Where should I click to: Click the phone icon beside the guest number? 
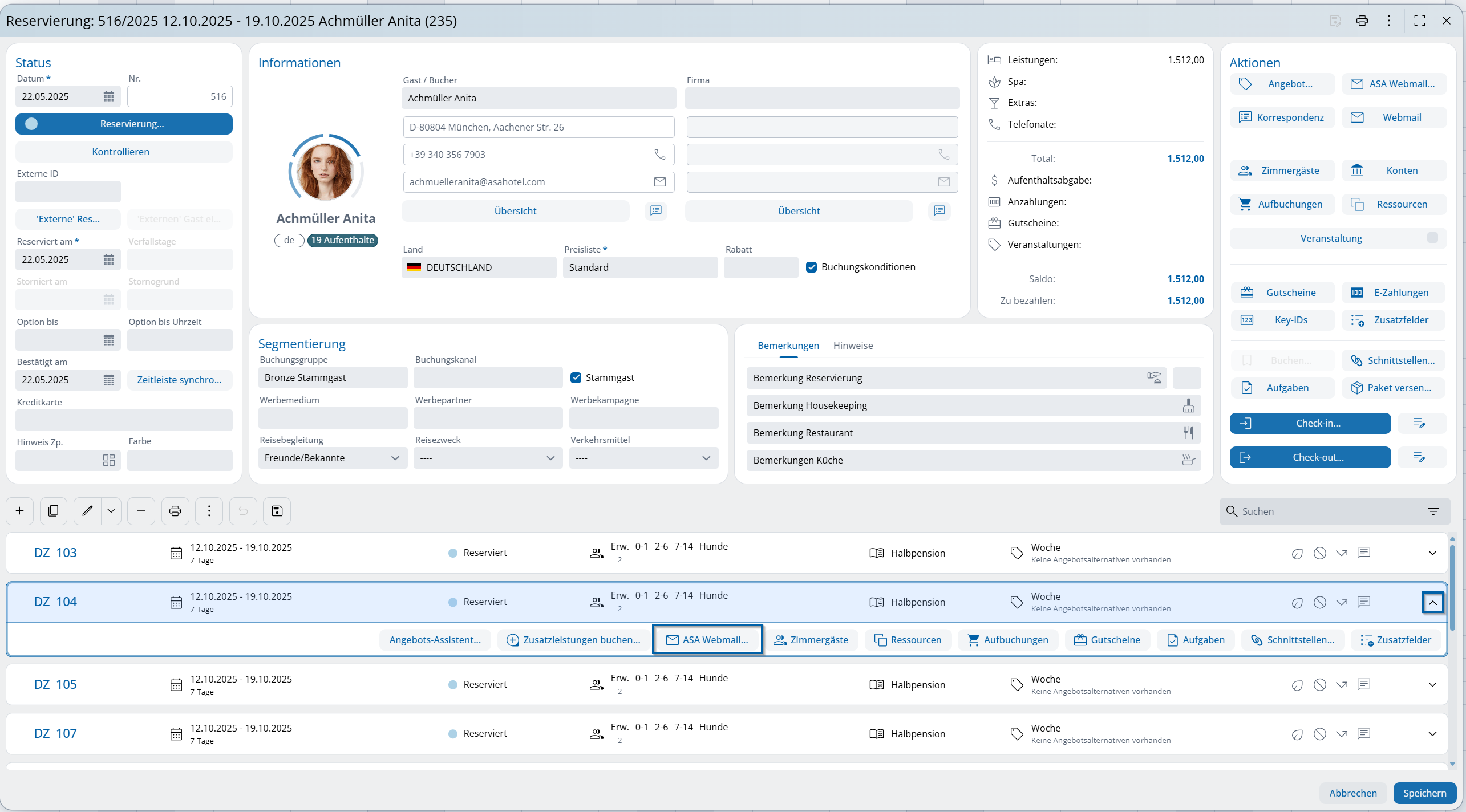(659, 155)
